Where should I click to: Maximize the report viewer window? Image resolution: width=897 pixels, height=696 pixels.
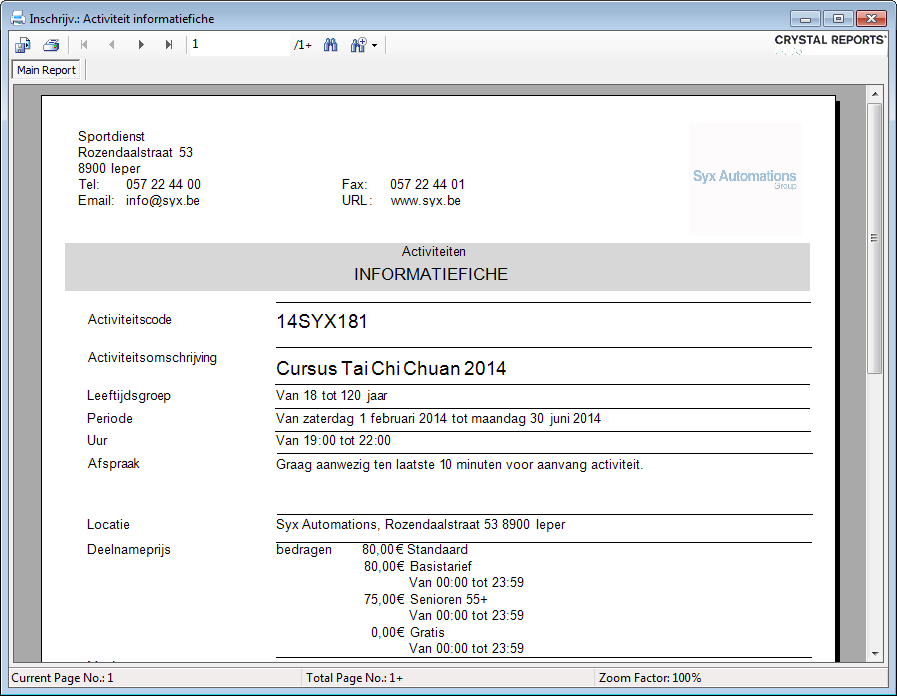click(838, 18)
